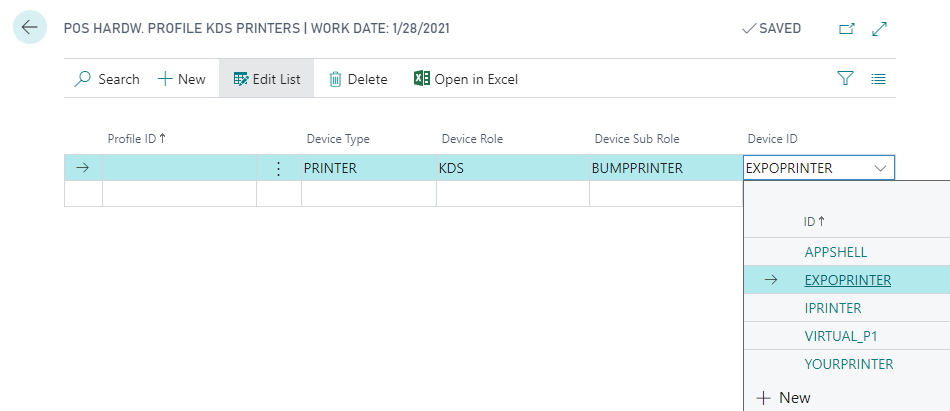The image size is (950, 411).
Task: Open page in new window
Action: [x=846, y=29]
